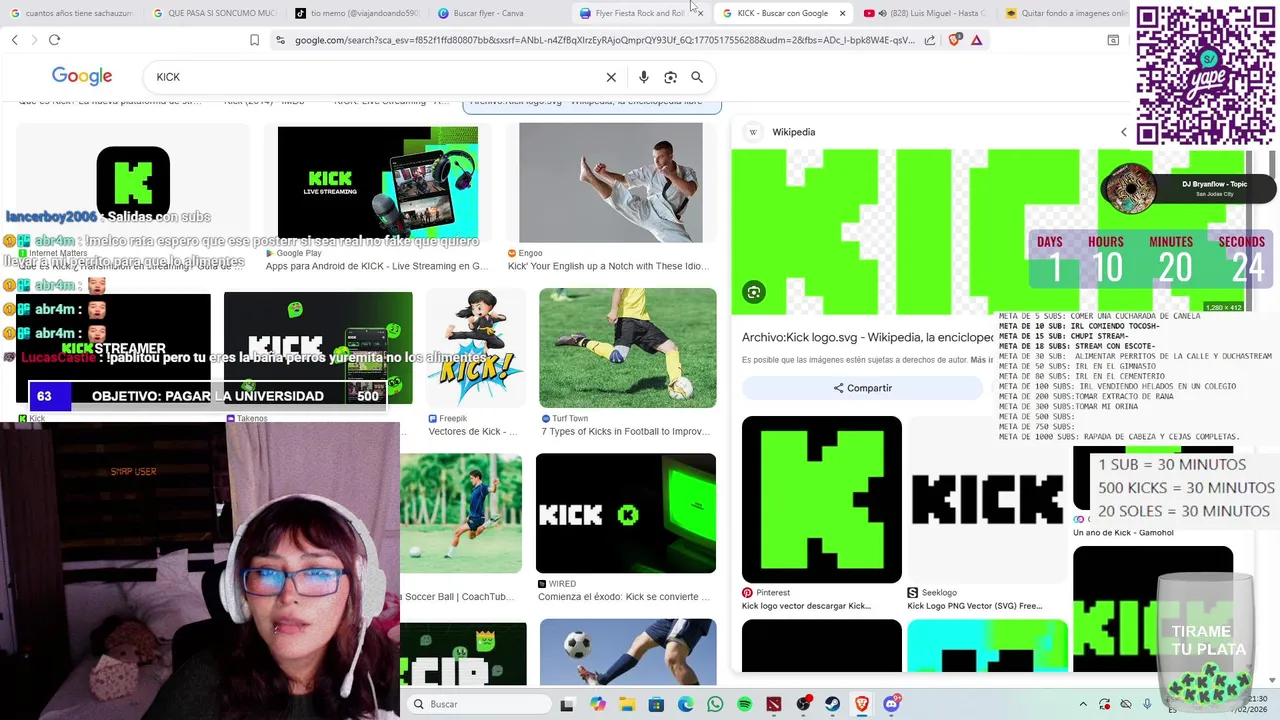Click the Google logo
This screenshot has height=720, width=1280.
82,77
